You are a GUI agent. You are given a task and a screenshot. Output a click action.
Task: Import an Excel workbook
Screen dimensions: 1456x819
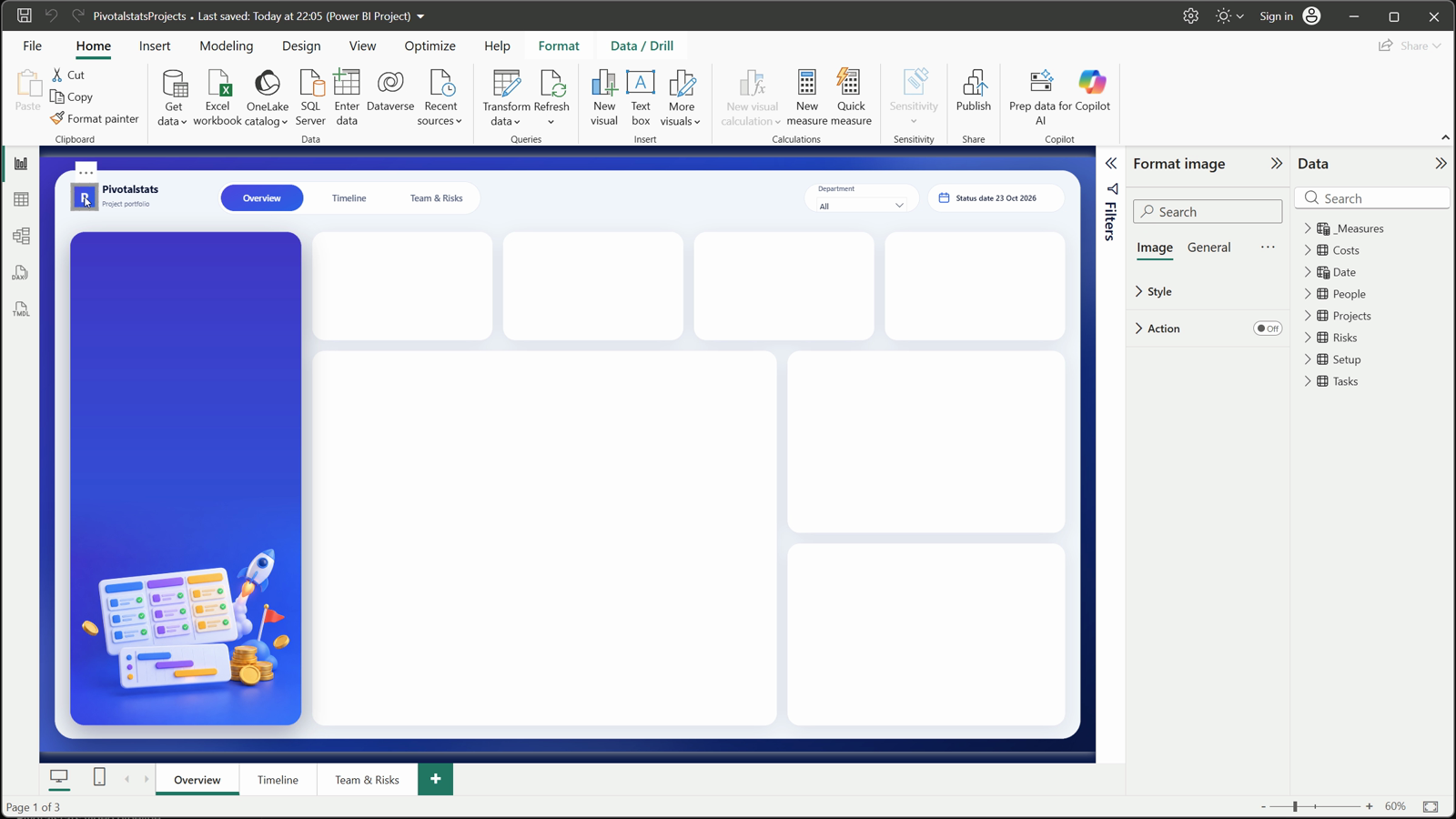[x=217, y=97]
